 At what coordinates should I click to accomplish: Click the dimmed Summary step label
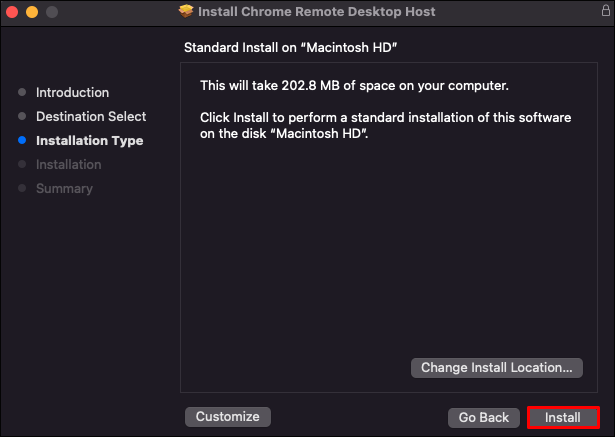[x=64, y=189]
